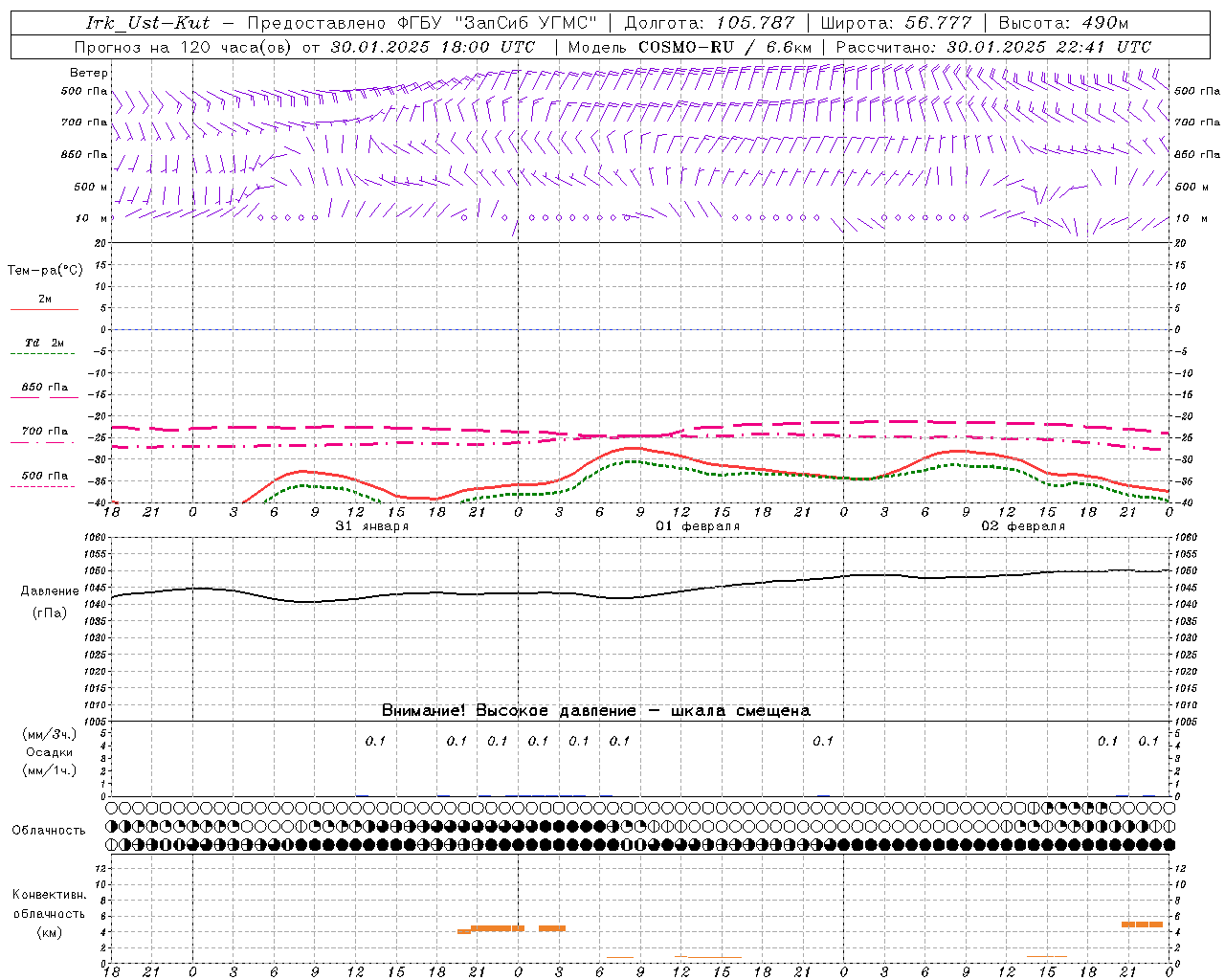
Task: Click the 01 февраля date label
Action: [x=697, y=526]
